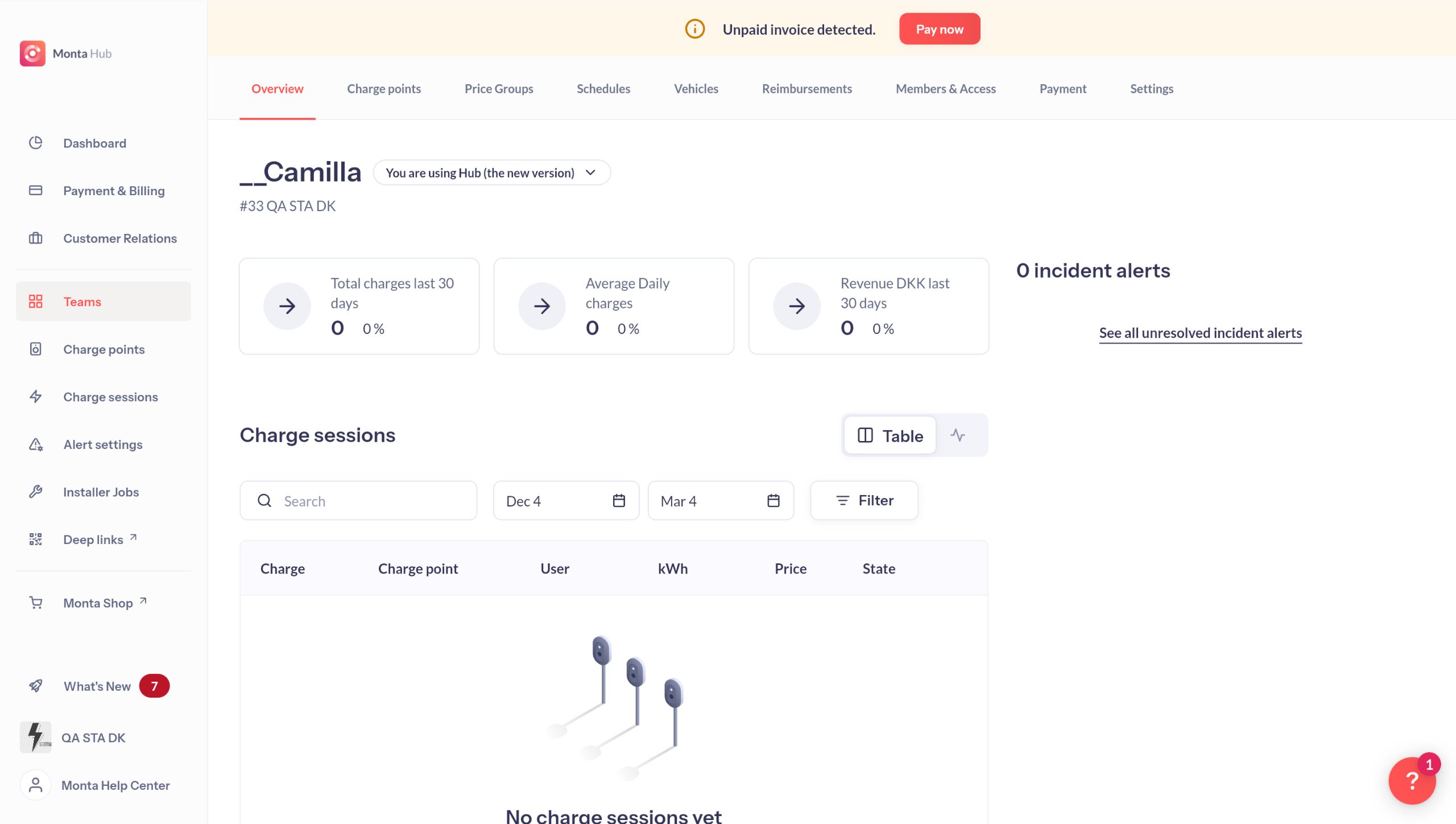Click the help chat question mark bubble
1456x824 pixels.
pos(1412,781)
